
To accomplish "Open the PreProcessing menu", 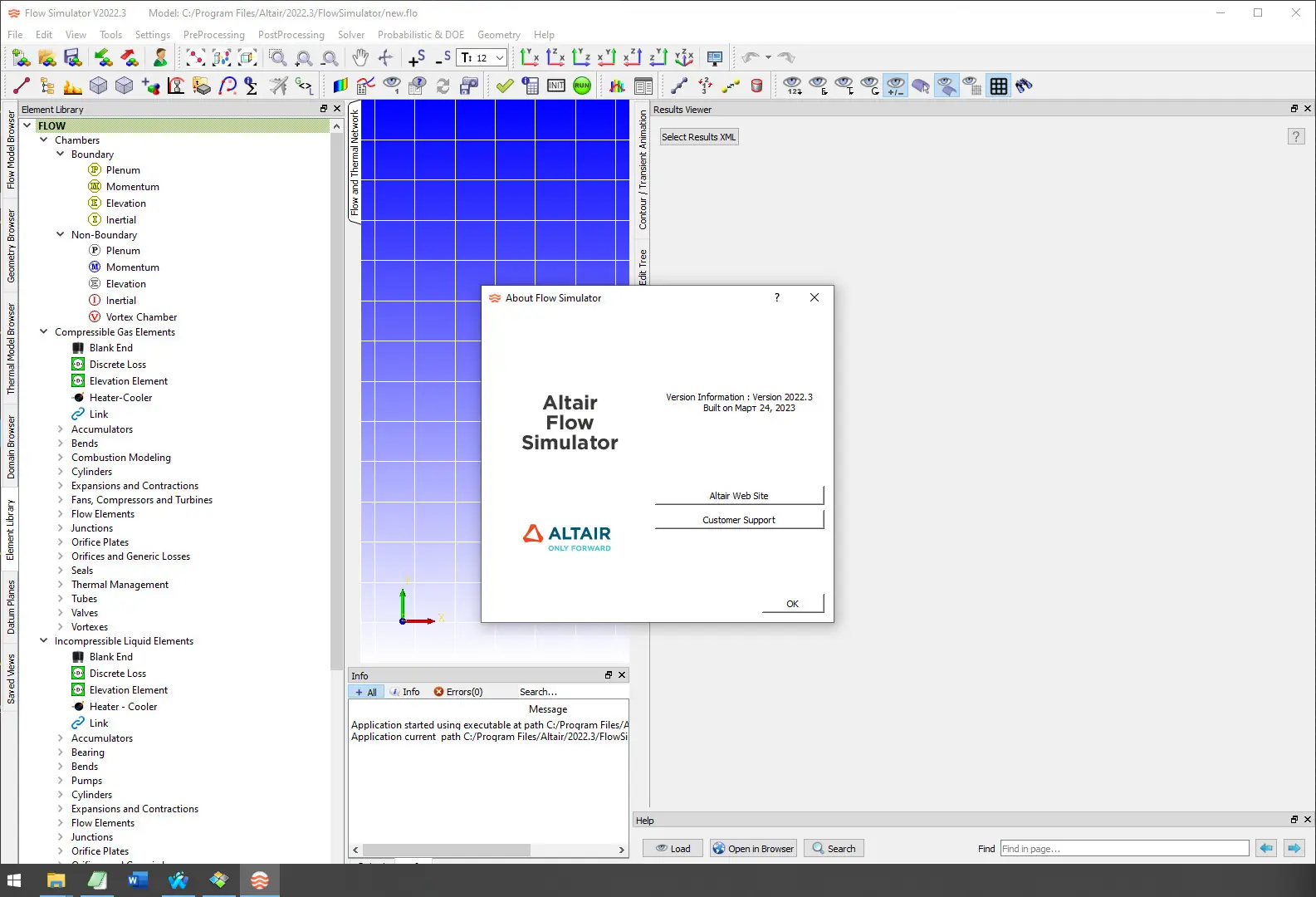I will 214,35.
